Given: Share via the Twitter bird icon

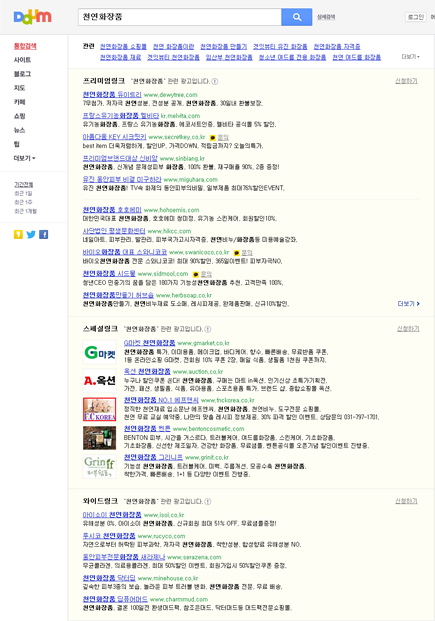Looking at the screenshot, I should tap(31, 234).
